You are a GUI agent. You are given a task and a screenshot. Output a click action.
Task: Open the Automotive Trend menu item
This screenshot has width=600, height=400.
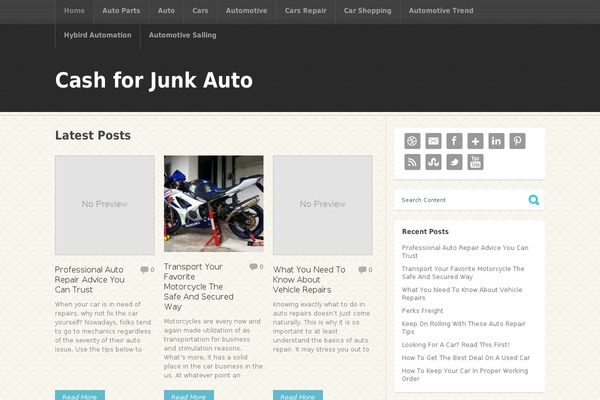click(441, 11)
